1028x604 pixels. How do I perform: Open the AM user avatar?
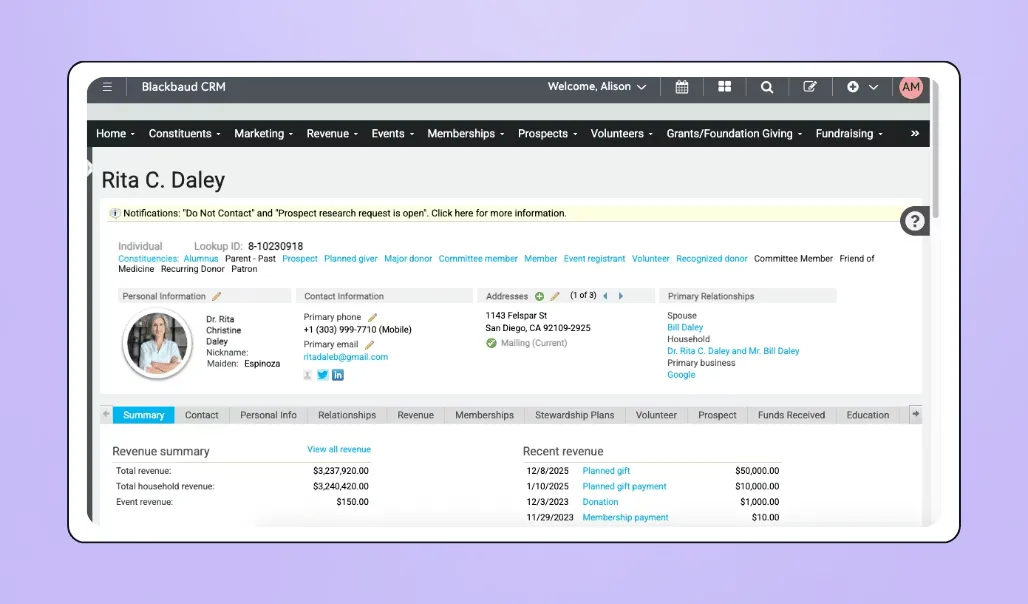[x=911, y=87]
